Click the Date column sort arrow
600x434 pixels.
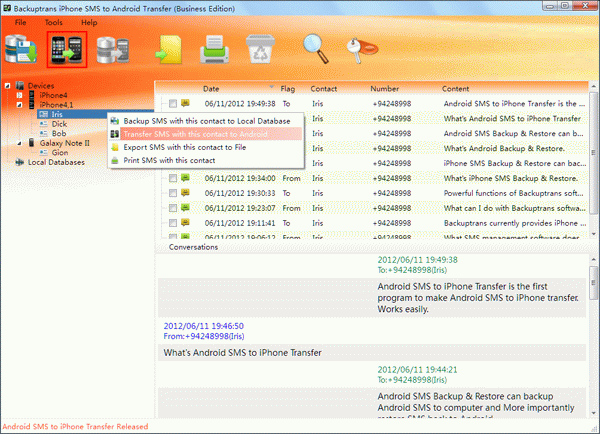coord(271,87)
